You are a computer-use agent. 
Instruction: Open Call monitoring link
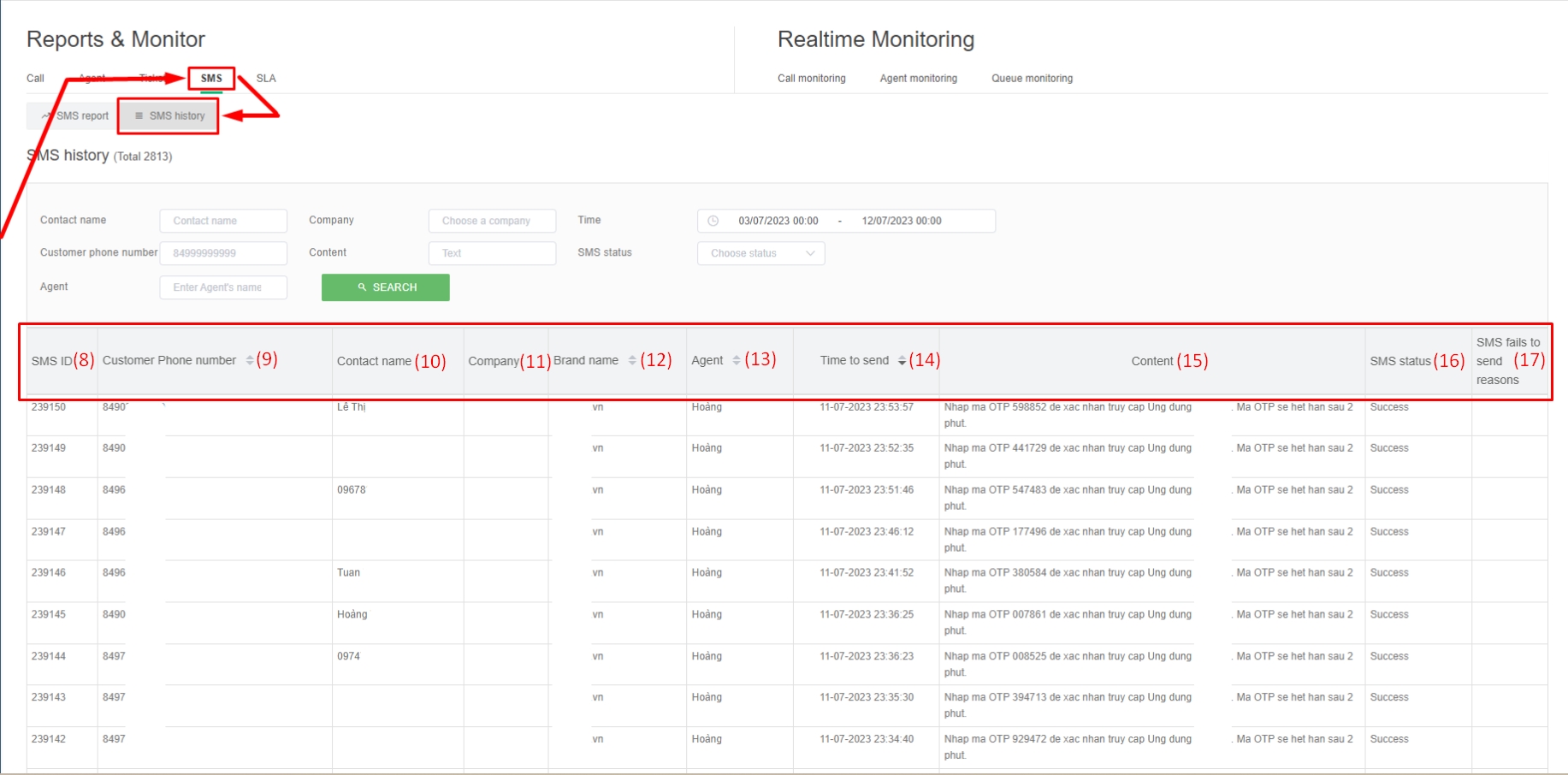tap(811, 78)
